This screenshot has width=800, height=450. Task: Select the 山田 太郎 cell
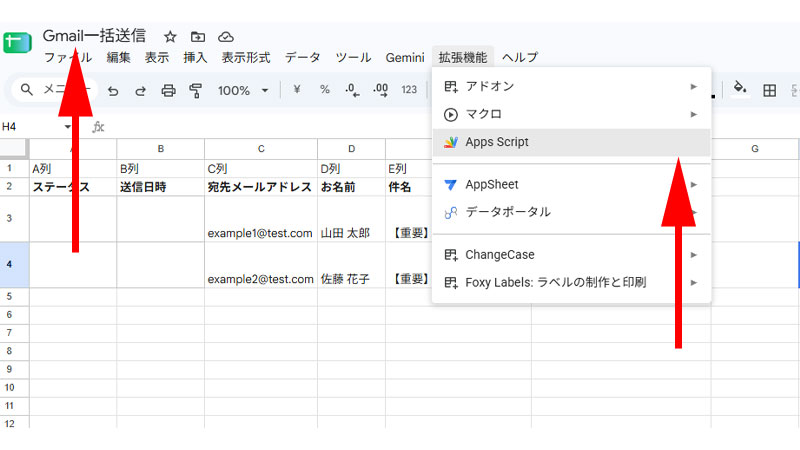[352, 219]
